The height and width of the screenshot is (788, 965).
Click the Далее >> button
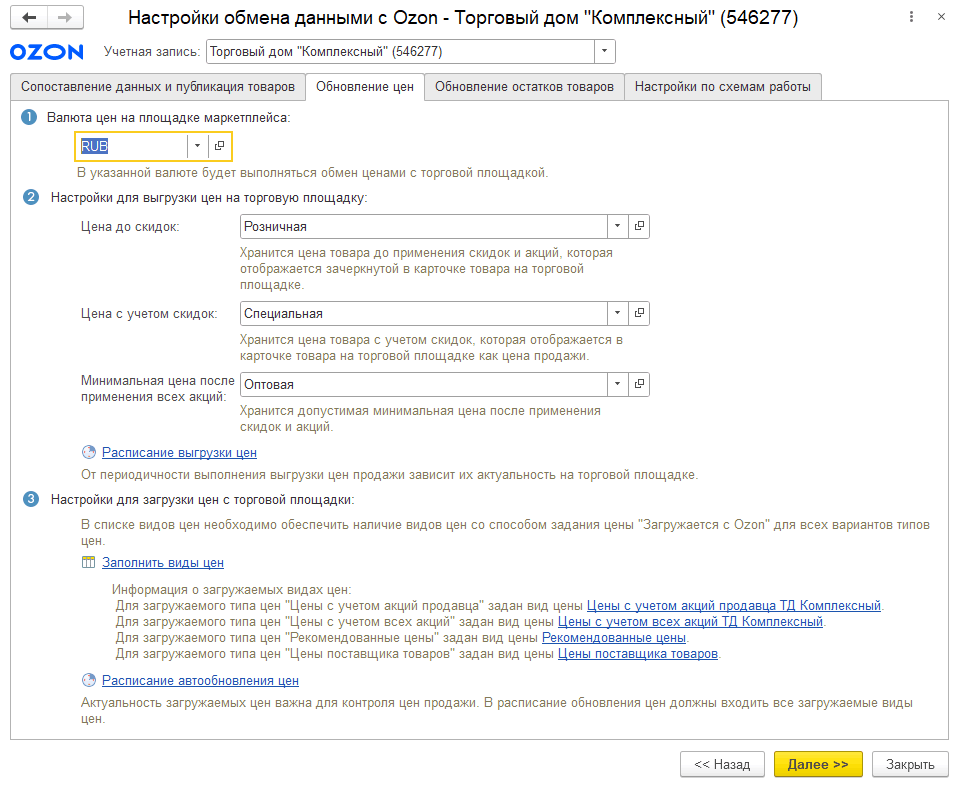(x=818, y=765)
